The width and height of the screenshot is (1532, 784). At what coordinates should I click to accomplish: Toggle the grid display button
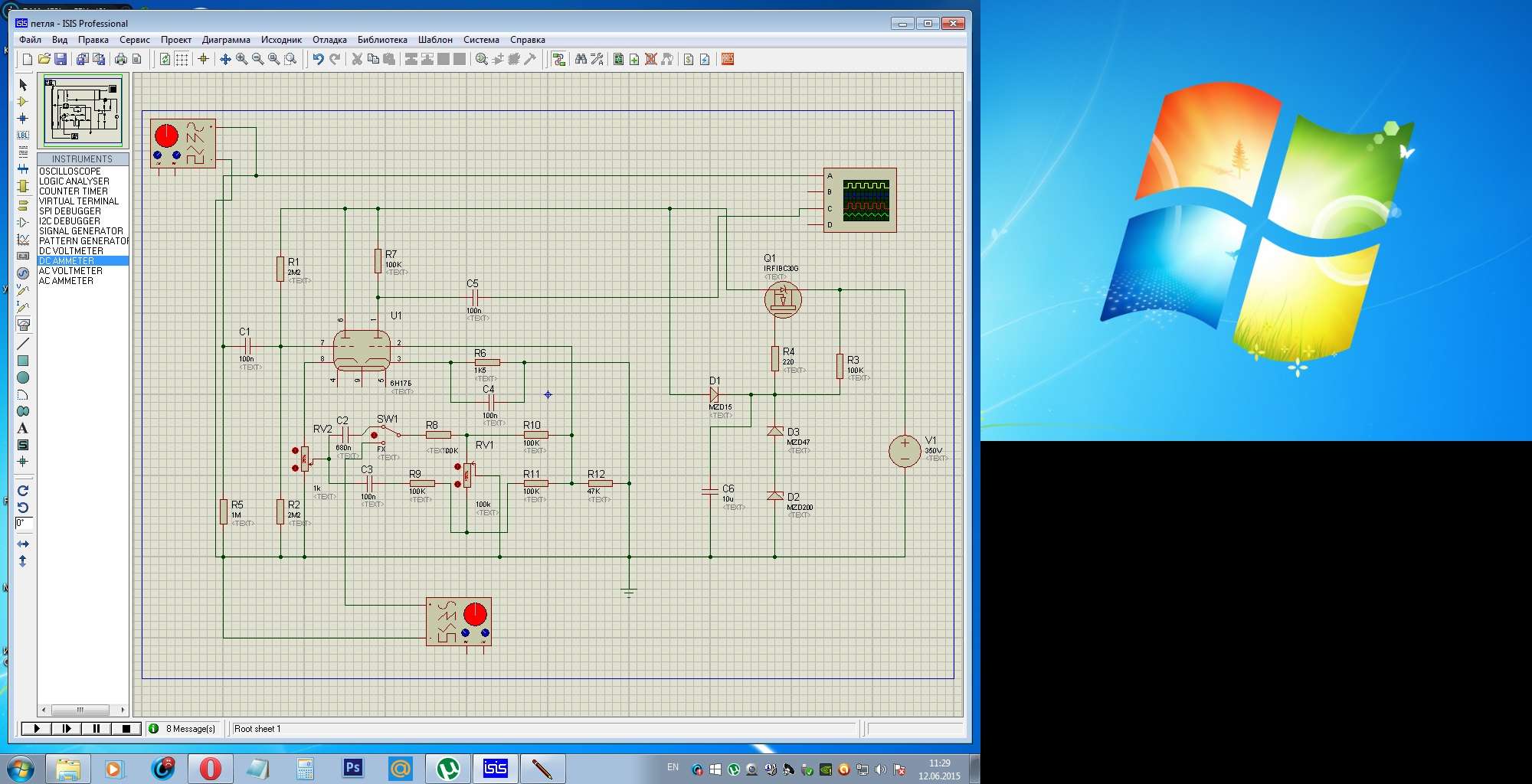pyautogui.click(x=182, y=59)
